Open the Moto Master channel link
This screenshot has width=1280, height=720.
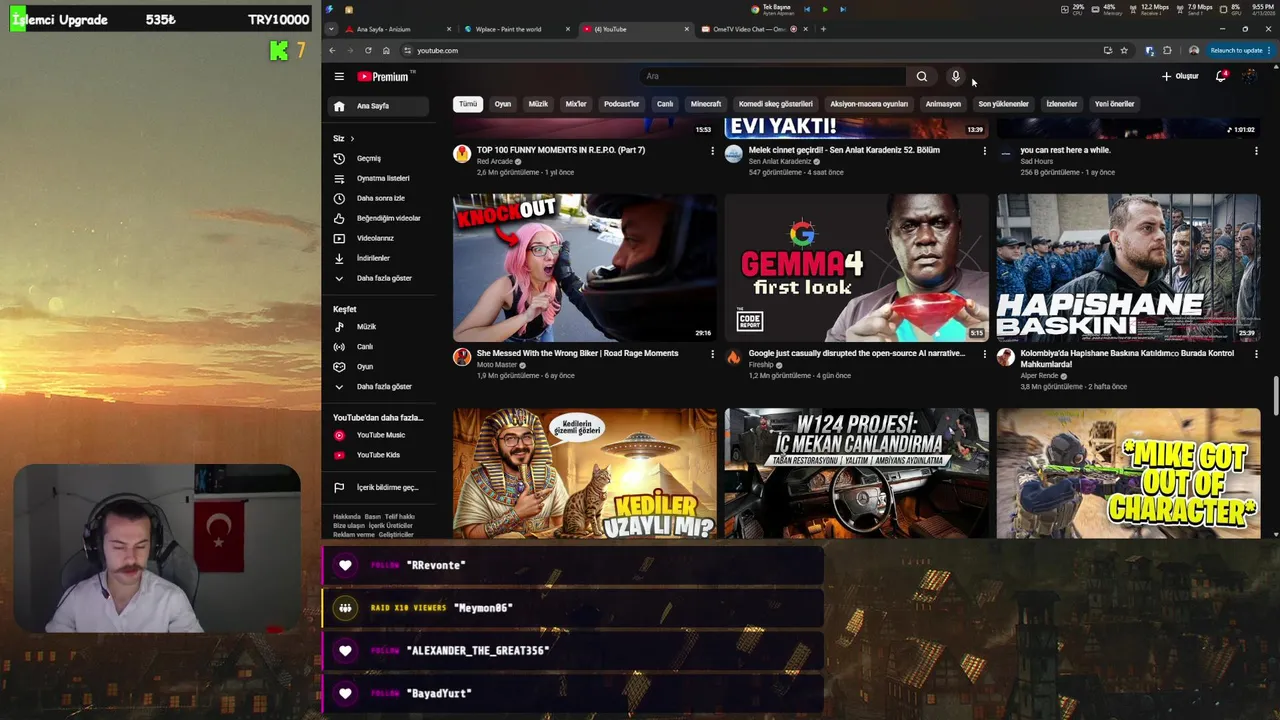click(497, 364)
